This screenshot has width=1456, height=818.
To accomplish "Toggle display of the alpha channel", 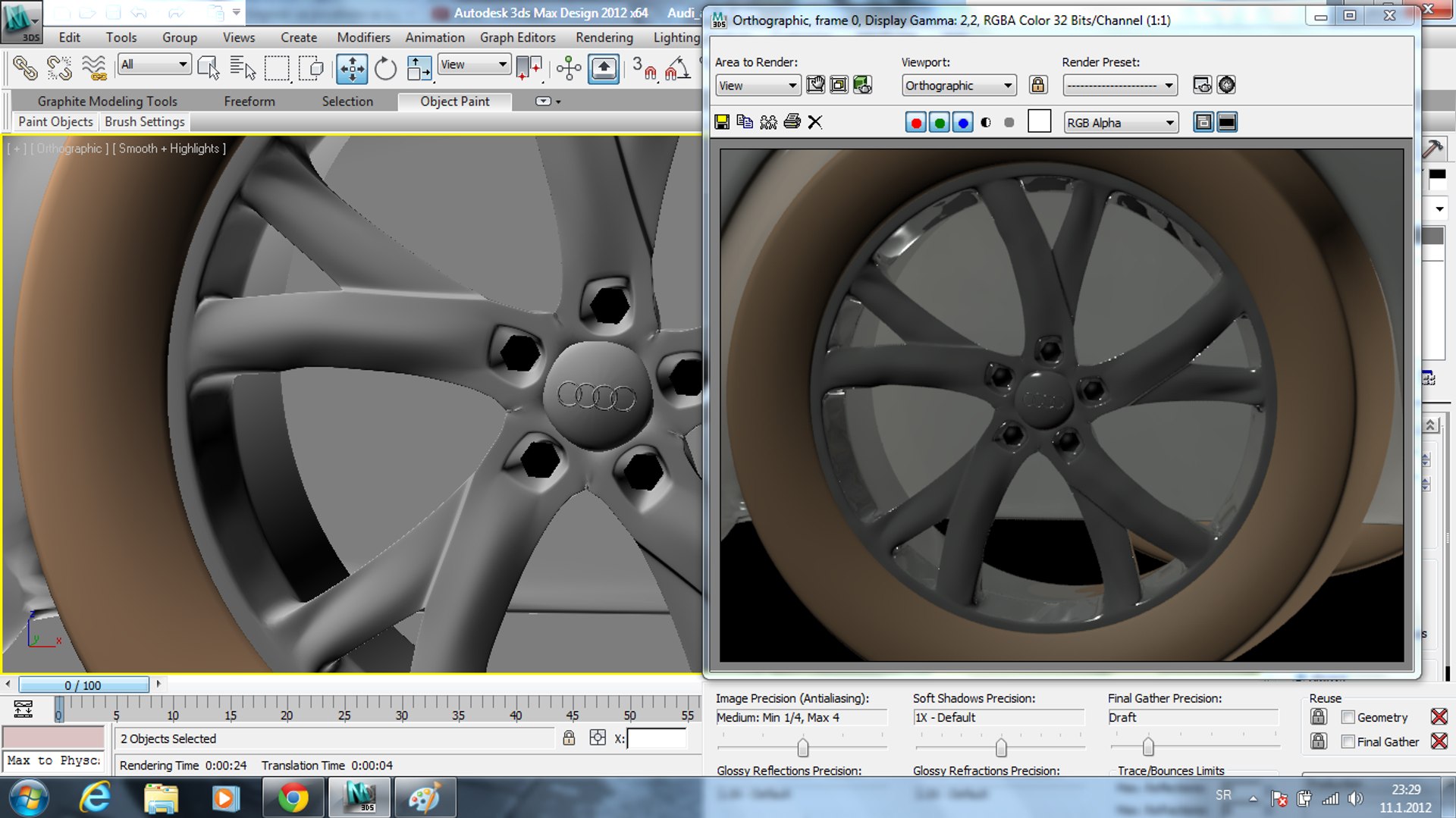I will pyautogui.click(x=986, y=123).
